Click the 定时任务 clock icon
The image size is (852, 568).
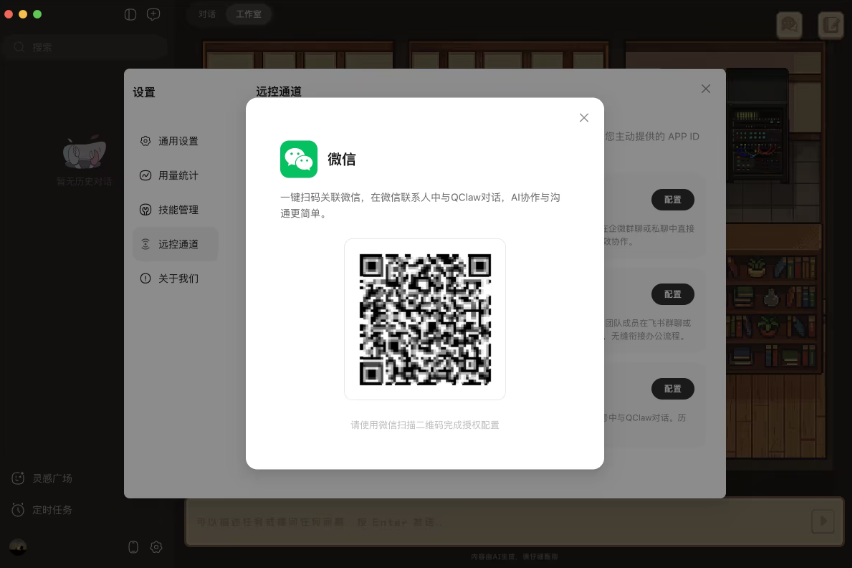tap(18, 510)
